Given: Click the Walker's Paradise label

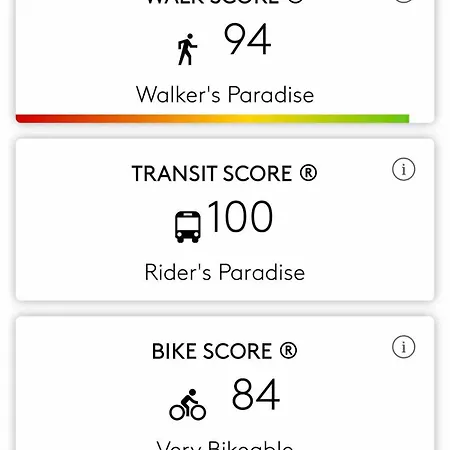Looking at the screenshot, I should click(x=225, y=95).
